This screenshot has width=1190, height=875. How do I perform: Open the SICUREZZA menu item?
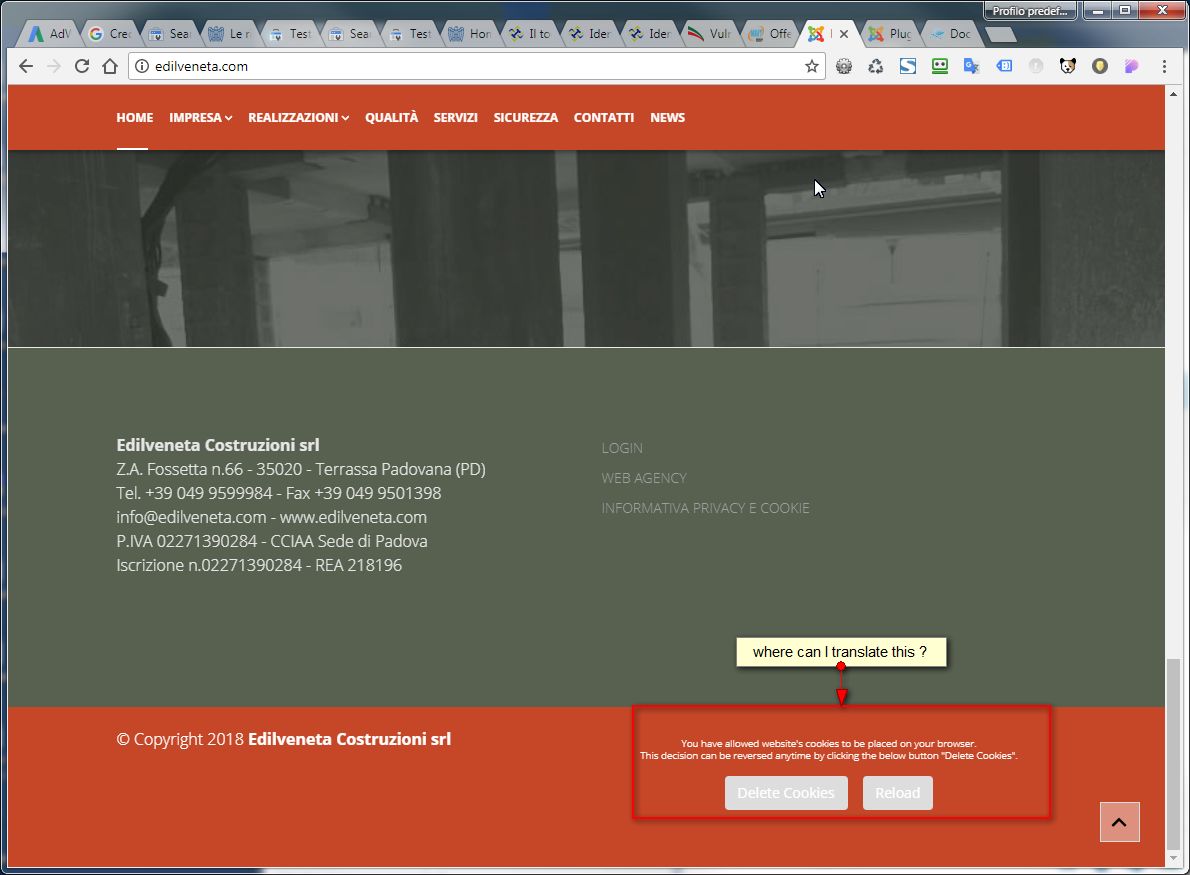pos(525,118)
